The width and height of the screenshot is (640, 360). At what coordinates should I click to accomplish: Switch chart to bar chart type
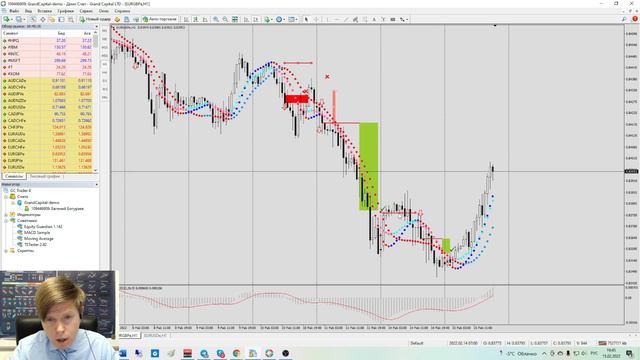(186, 19)
